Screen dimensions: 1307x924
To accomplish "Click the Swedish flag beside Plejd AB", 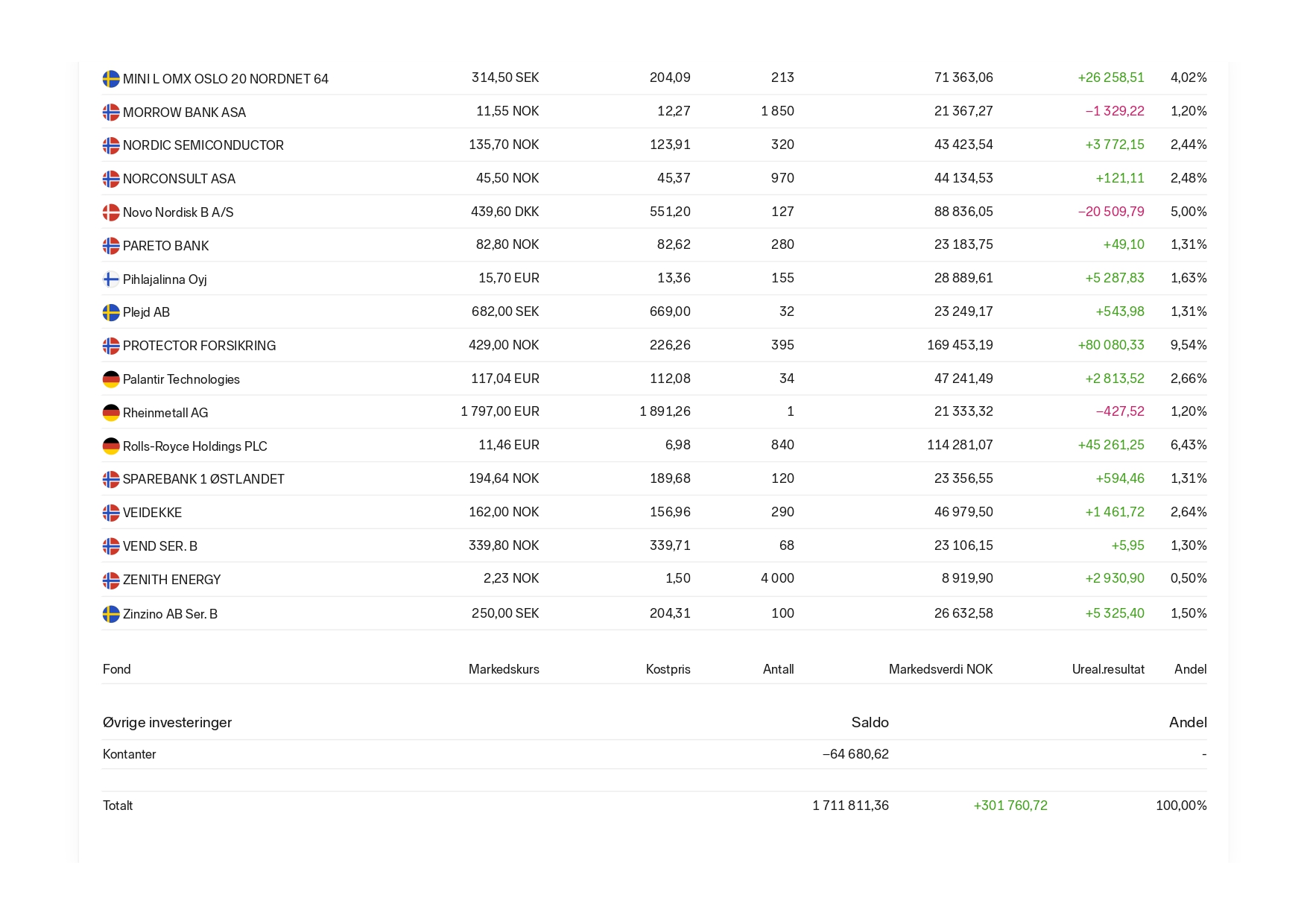I will 111,312.
